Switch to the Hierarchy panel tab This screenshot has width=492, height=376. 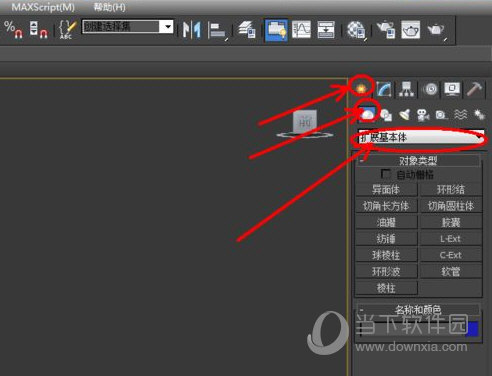(406, 89)
